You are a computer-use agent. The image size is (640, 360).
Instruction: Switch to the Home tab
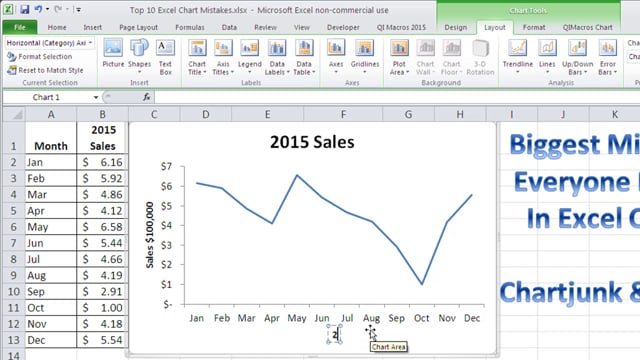click(57, 27)
